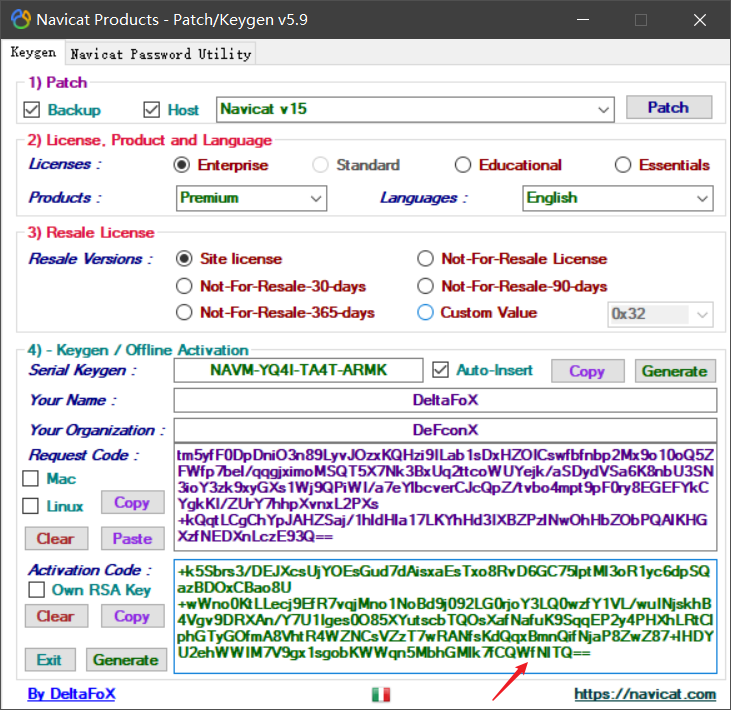
Task: Open the Navicat Password Utility tab
Action: (160, 54)
